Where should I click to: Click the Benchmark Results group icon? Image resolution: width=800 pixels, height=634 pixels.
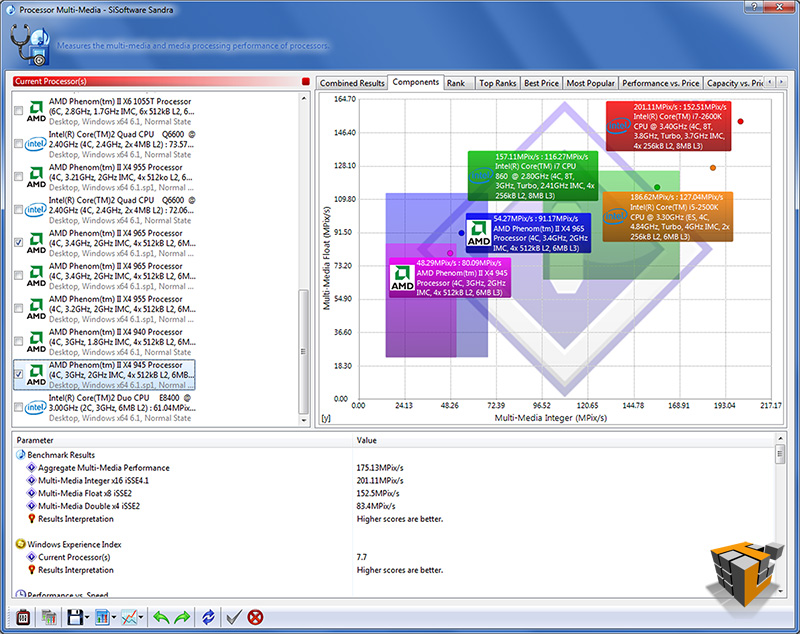pos(21,454)
